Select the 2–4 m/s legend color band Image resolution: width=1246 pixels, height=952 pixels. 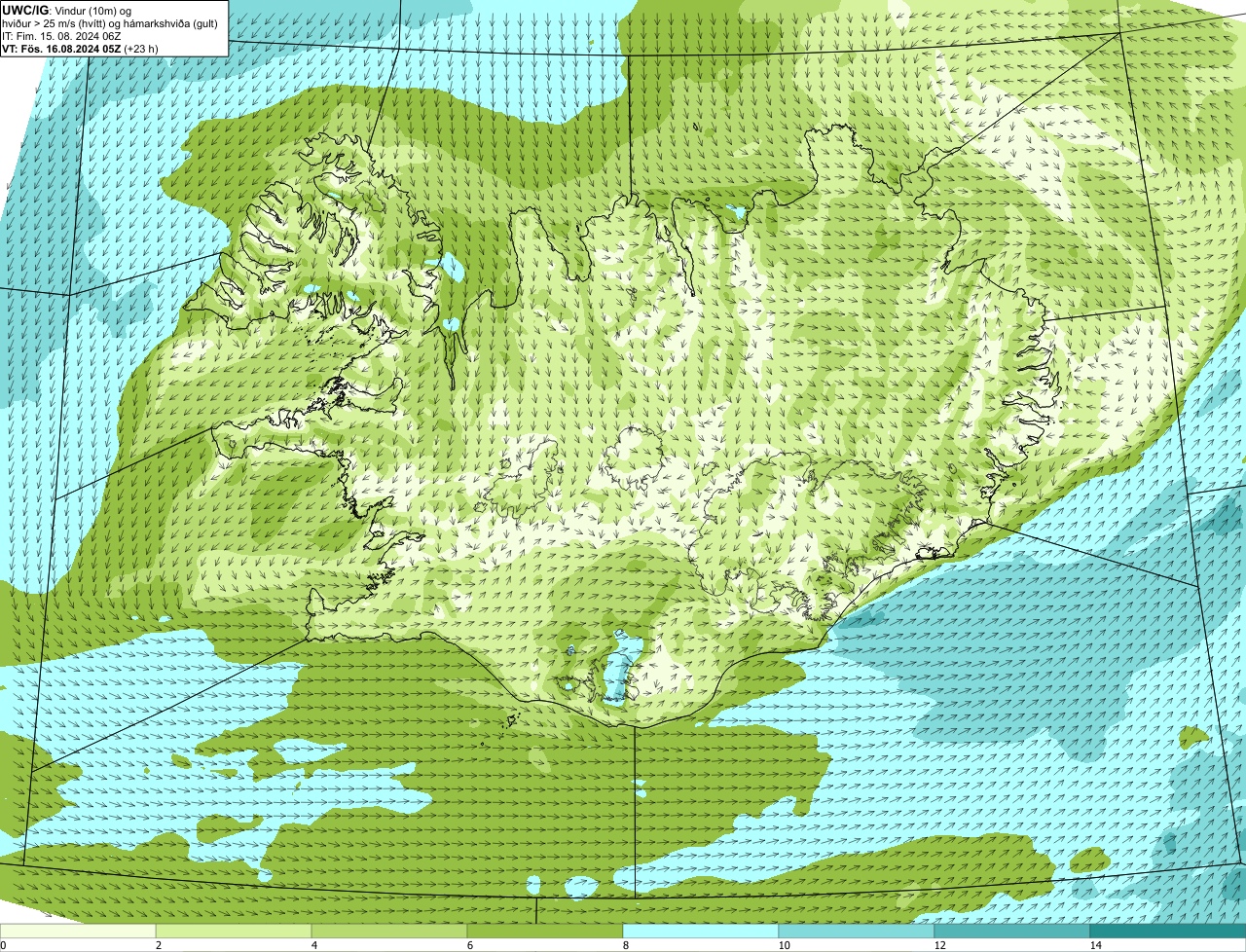coord(234,931)
